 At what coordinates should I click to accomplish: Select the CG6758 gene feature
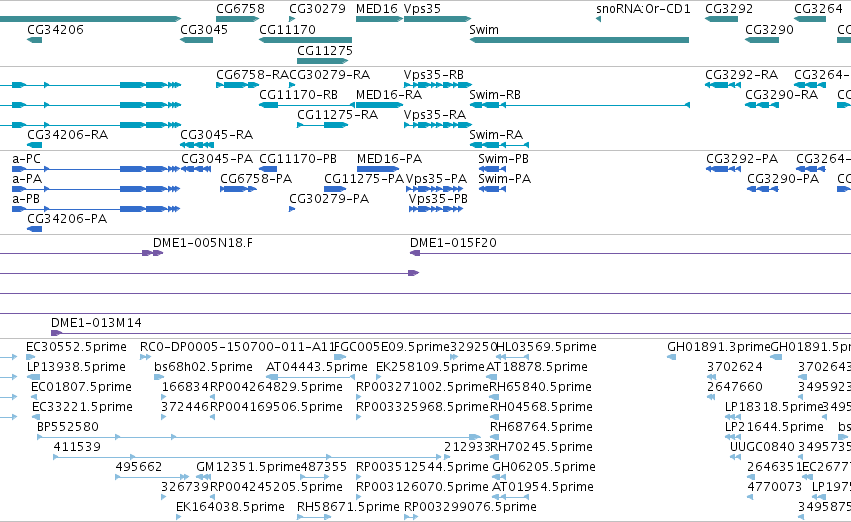[238, 19]
